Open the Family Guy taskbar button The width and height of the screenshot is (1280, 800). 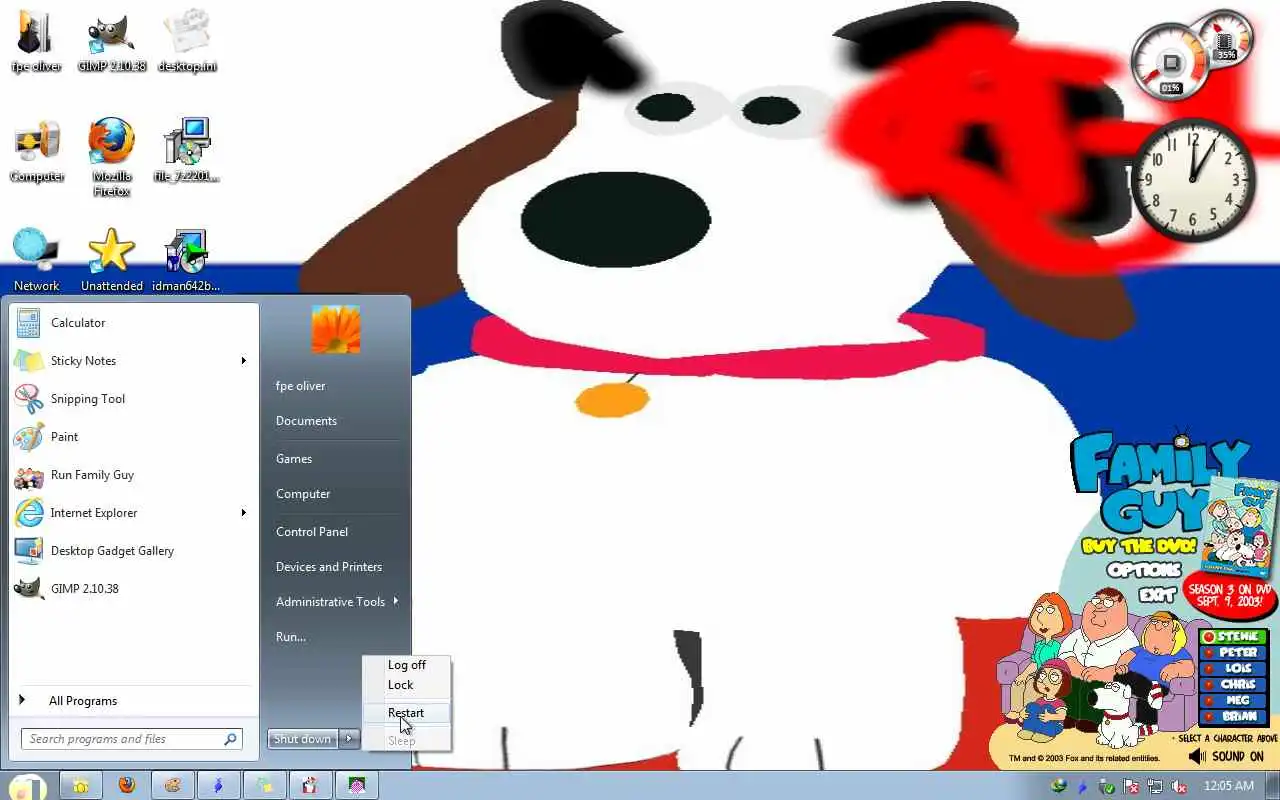click(310, 786)
